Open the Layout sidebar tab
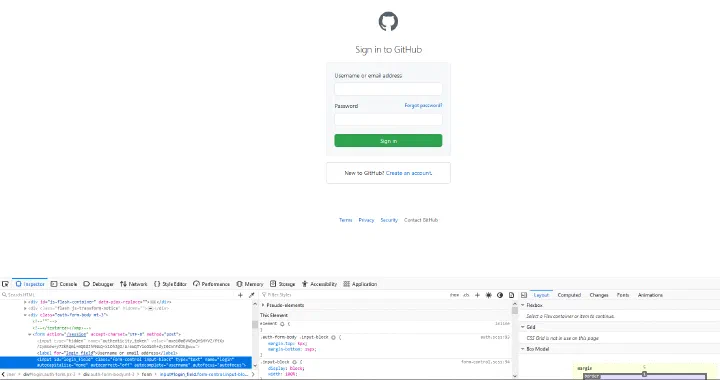Screen dimensions: 720x380 pos(541,295)
